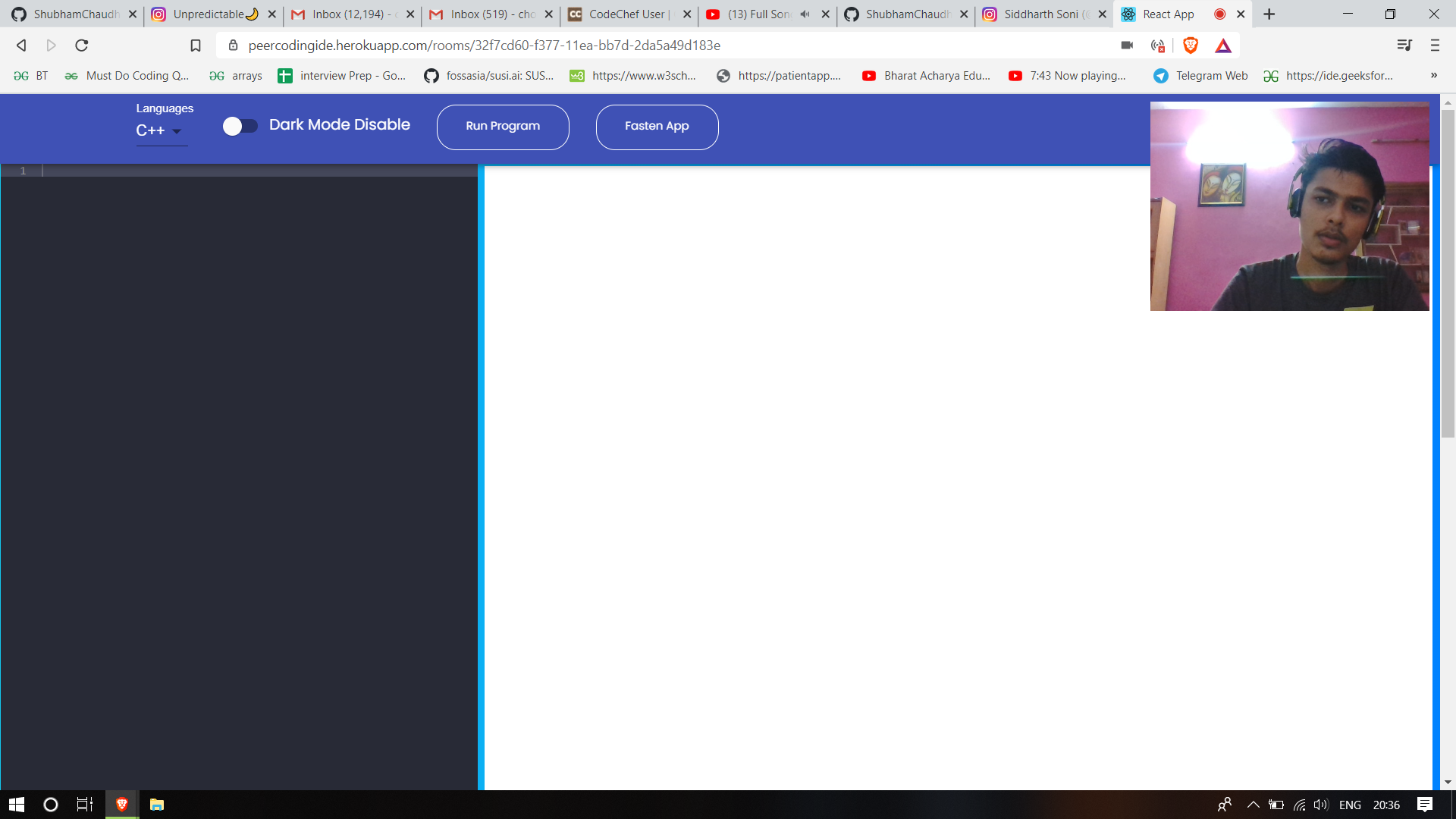The height and width of the screenshot is (819, 1456).
Task: Click the Brave Shields lion icon
Action: 1190,45
